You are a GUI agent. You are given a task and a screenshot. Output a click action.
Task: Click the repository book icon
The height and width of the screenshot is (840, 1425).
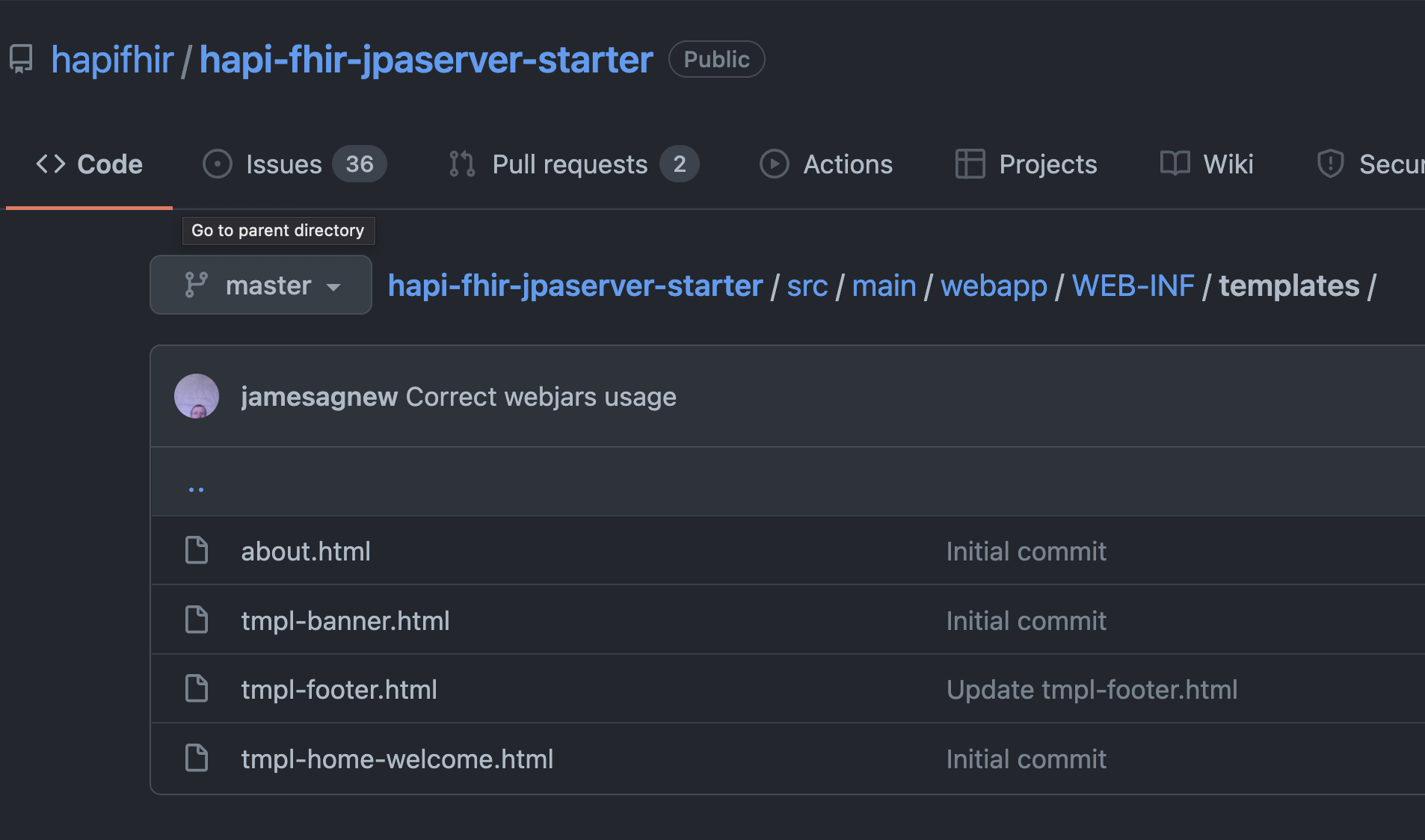pyautogui.click(x=20, y=58)
